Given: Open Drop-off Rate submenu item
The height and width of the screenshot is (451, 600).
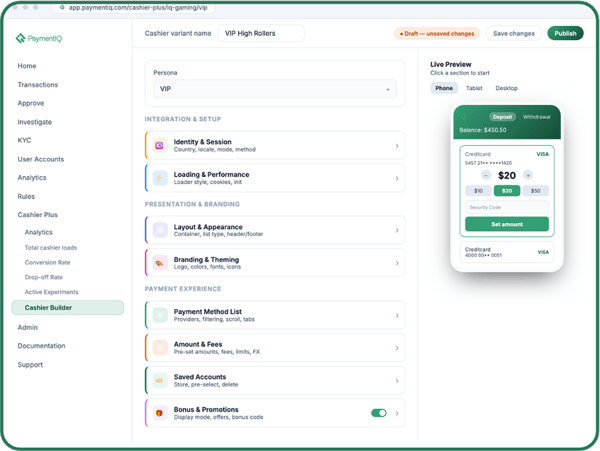Looking at the screenshot, I should coord(44,277).
